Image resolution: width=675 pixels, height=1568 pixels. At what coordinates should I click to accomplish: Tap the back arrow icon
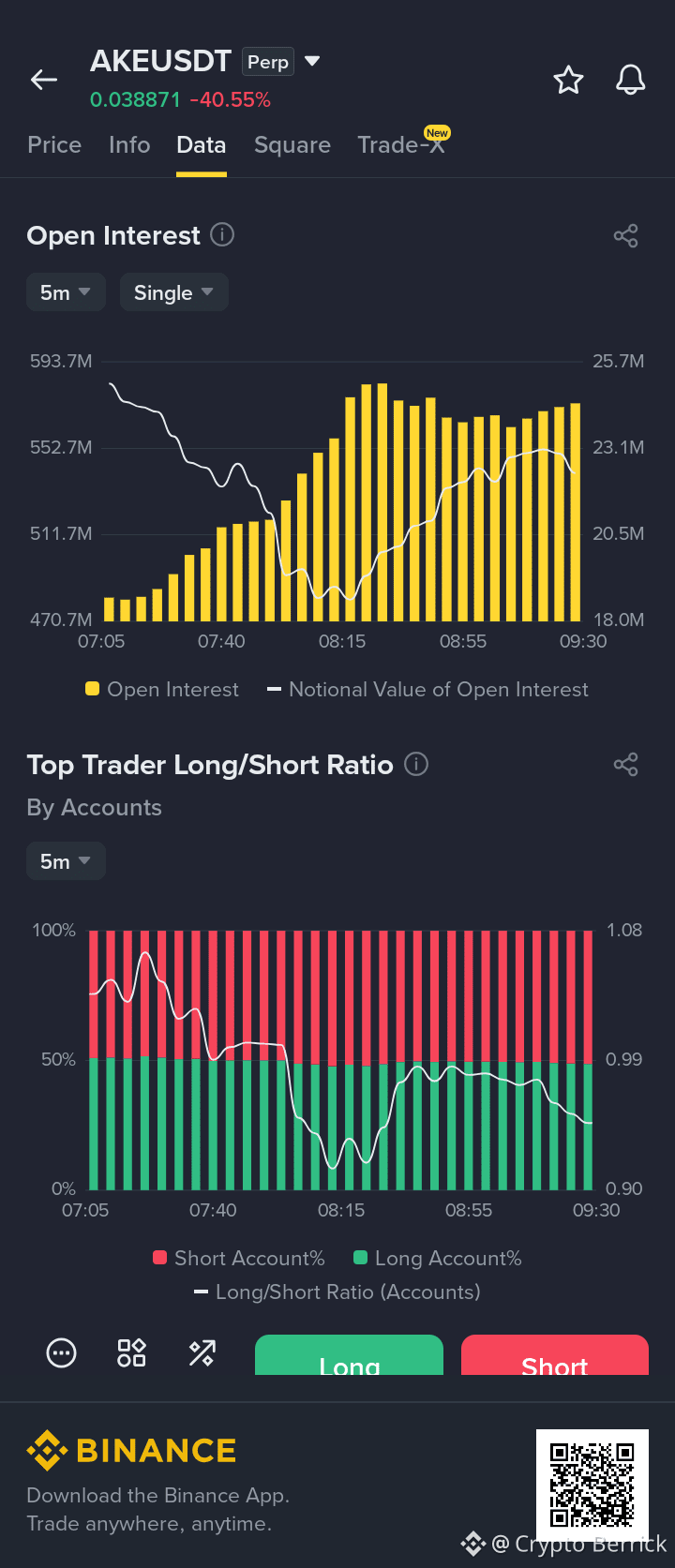click(44, 81)
